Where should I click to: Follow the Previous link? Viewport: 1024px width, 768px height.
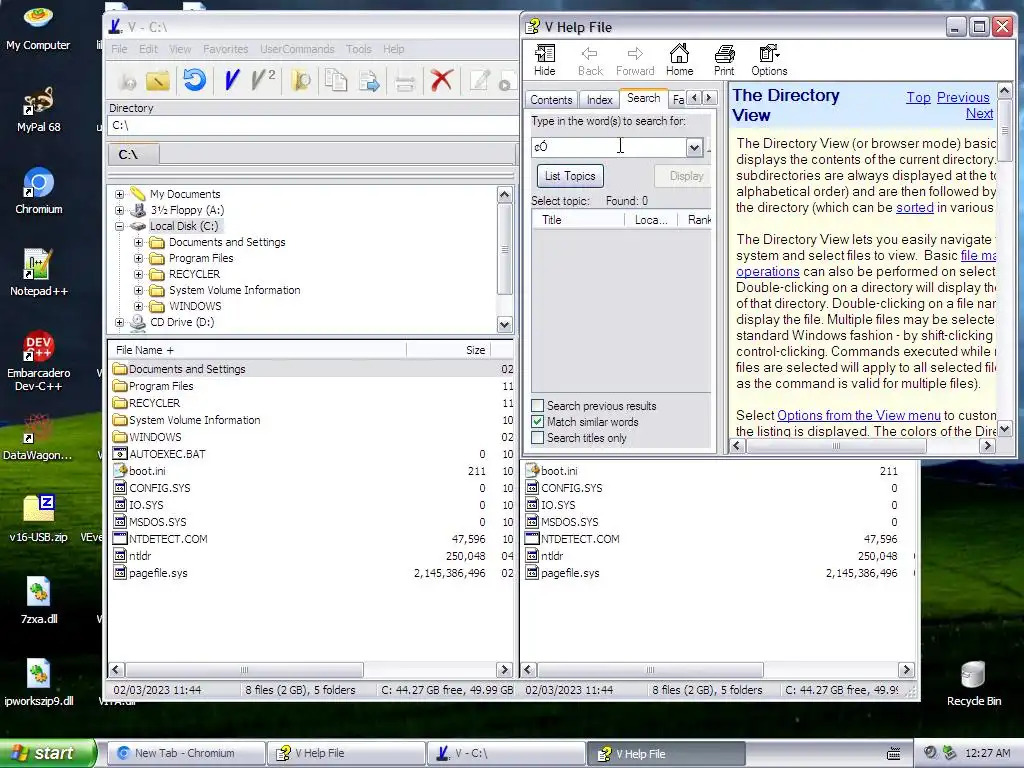point(963,97)
